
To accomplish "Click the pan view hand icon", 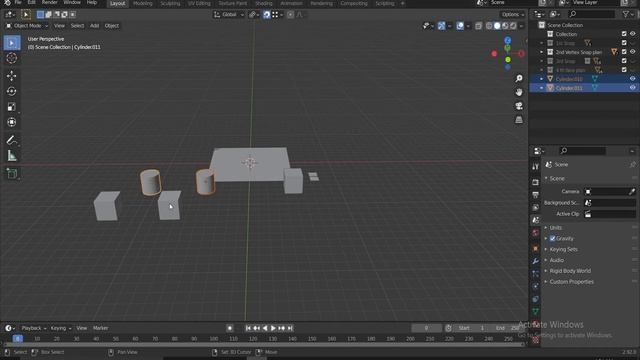I will (x=519, y=92).
